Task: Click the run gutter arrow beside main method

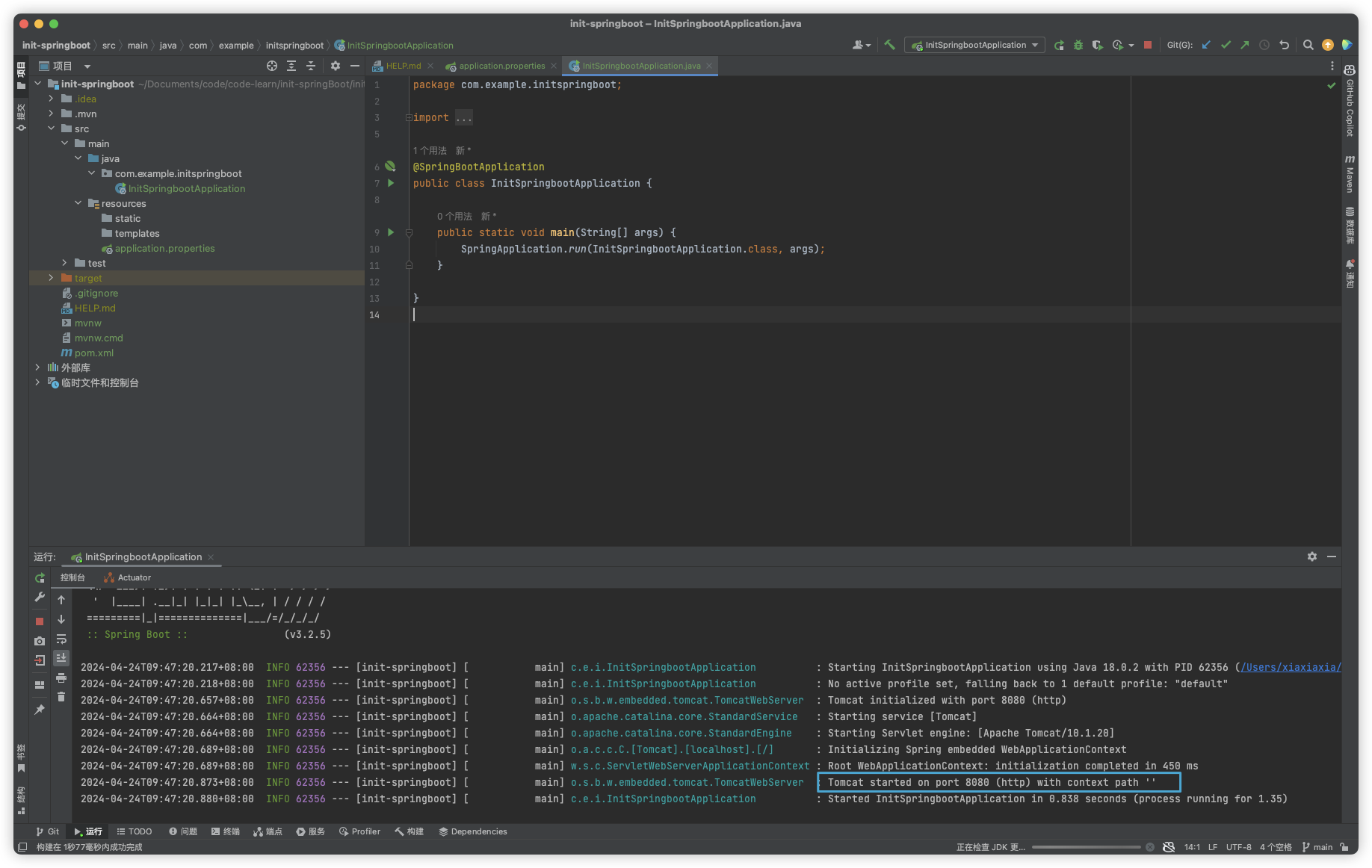Action: [x=391, y=232]
